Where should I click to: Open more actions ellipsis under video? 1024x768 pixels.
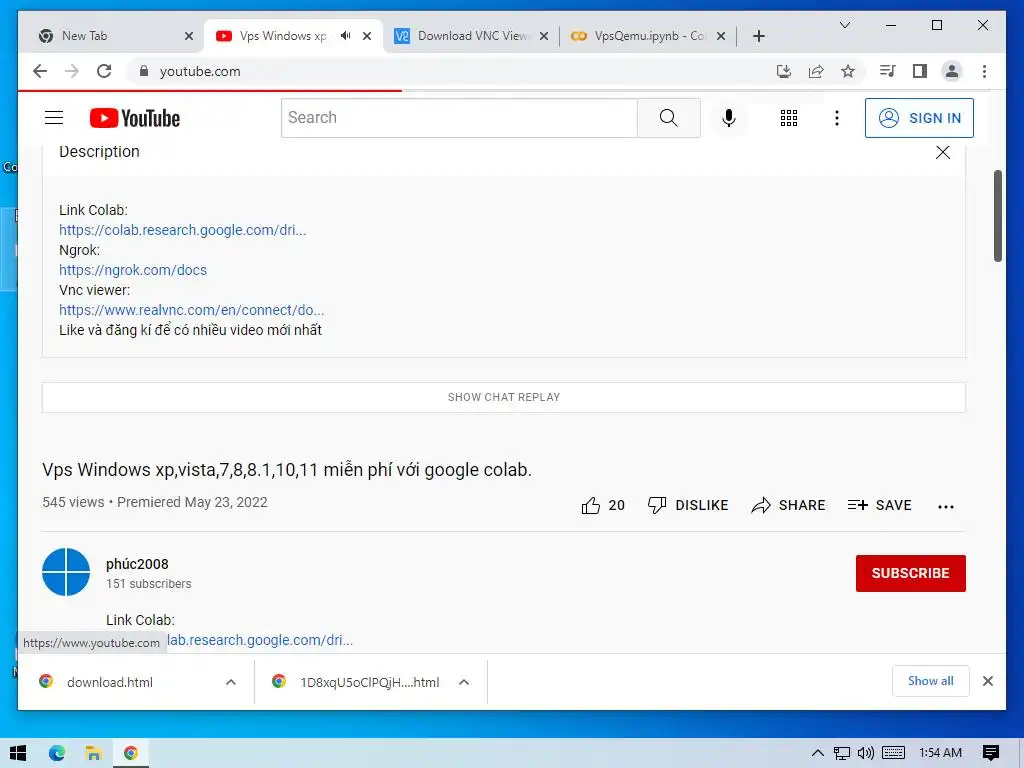point(946,506)
